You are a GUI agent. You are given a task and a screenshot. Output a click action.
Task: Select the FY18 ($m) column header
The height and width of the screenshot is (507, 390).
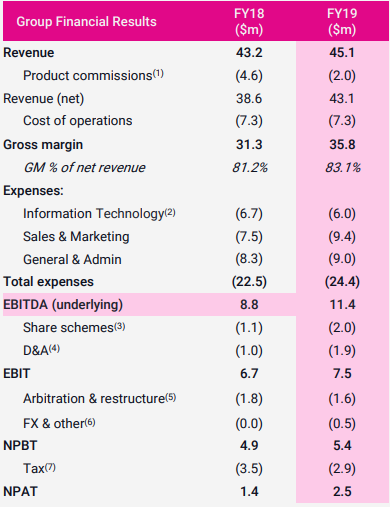(x=249, y=22)
